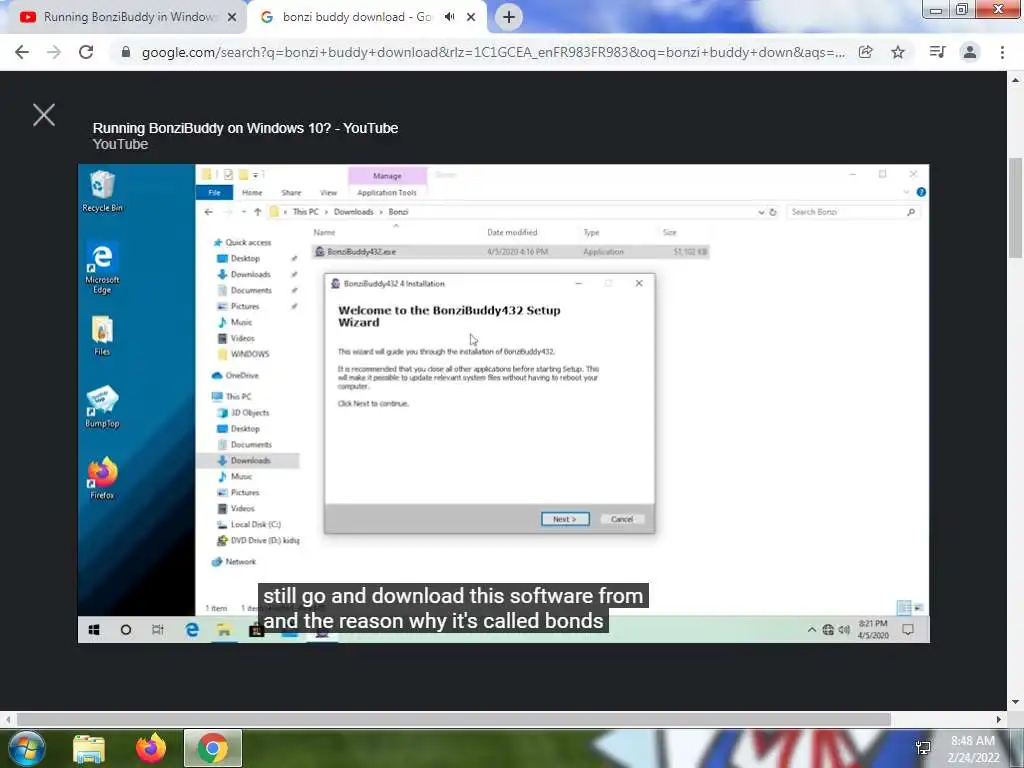
Task: View site information via the lock icon
Action: pos(126,52)
